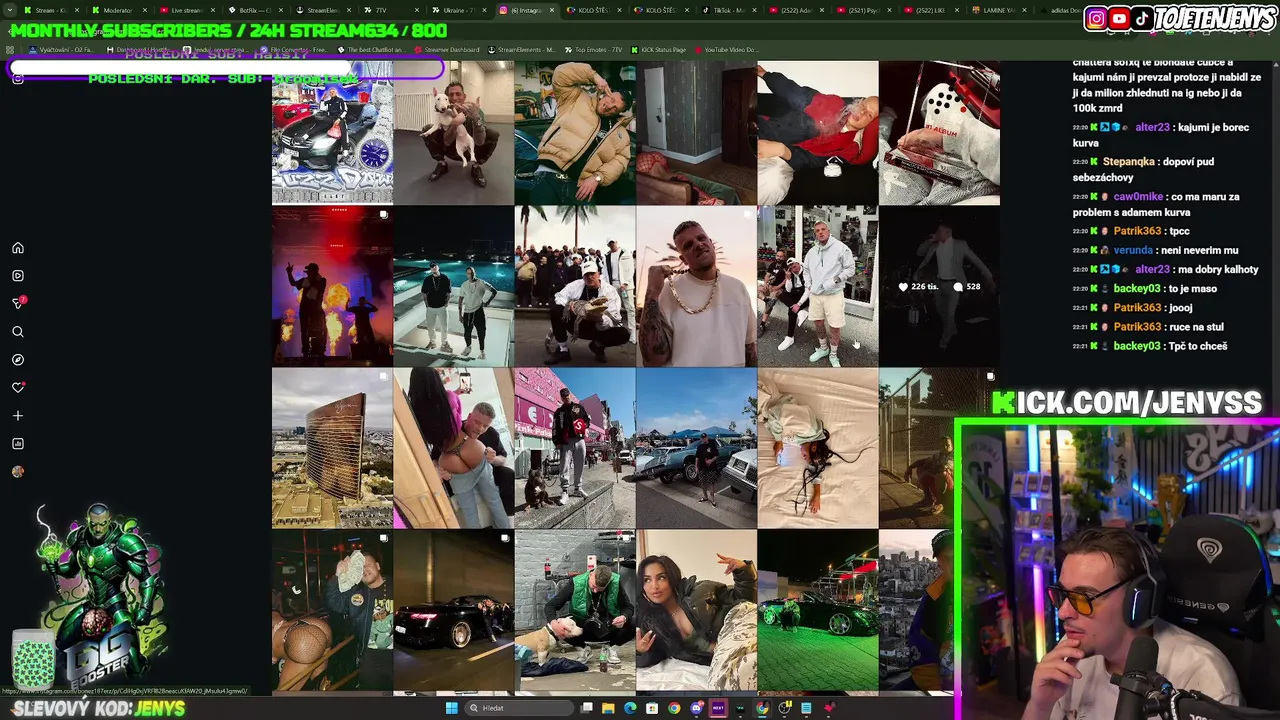Click the Create plus icon
The image size is (1280, 720).
click(x=18, y=416)
